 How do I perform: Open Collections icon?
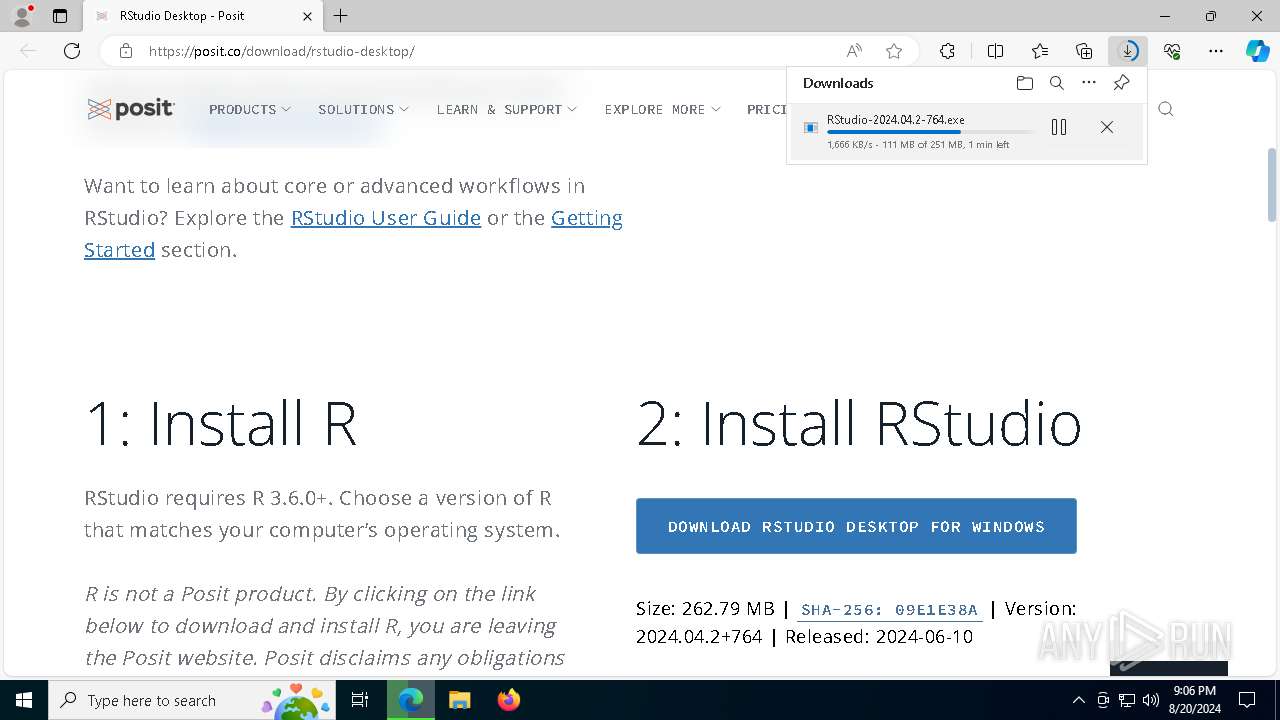pos(1084,51)
